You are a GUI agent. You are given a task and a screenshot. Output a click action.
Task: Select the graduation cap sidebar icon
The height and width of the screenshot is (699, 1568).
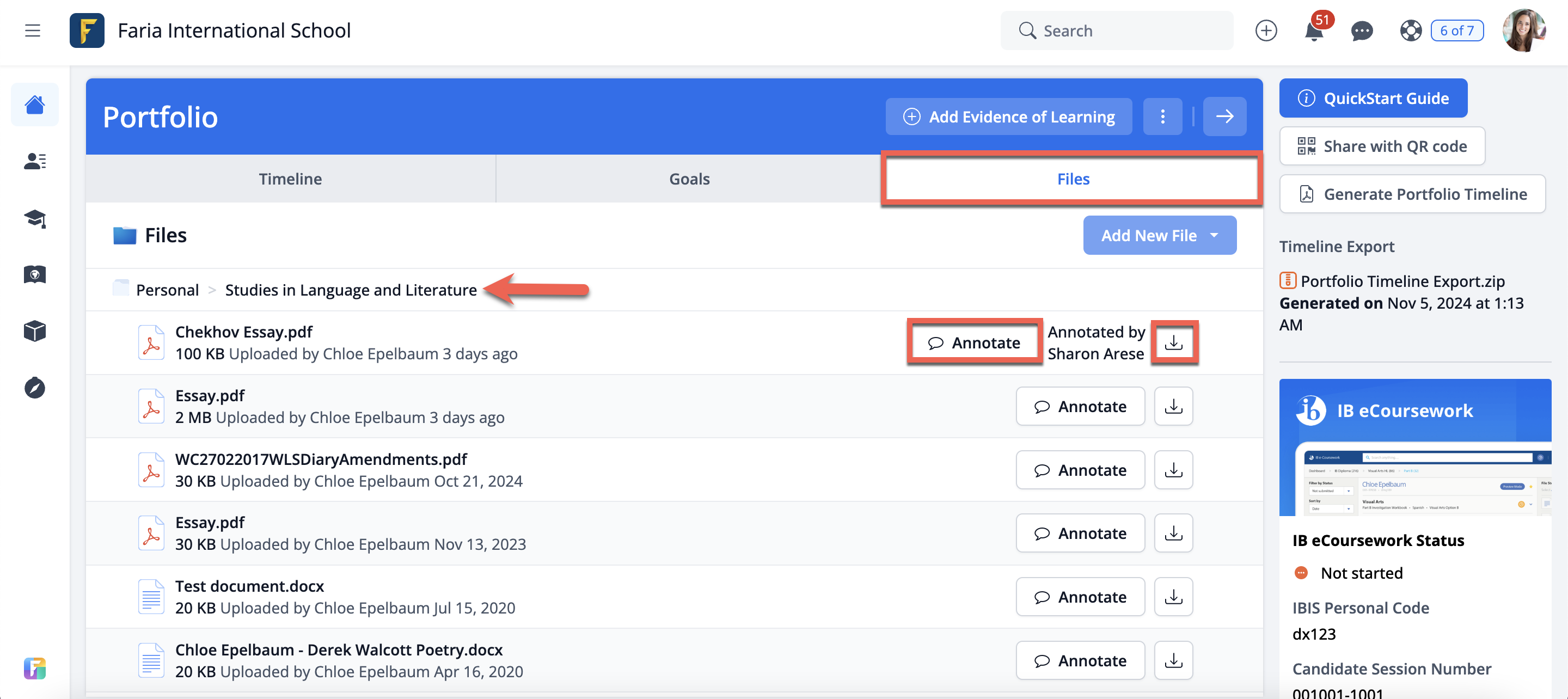click(35, 219)
